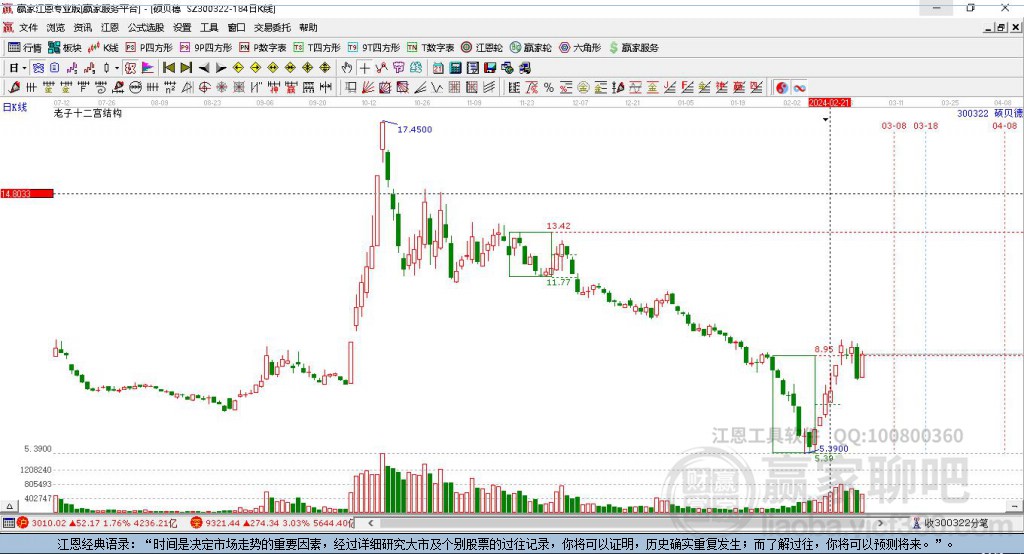Image resolution: width=1024 pixels, height=554 pixels.
Task: Open the P数字表 tool
Action: [263, 48]
